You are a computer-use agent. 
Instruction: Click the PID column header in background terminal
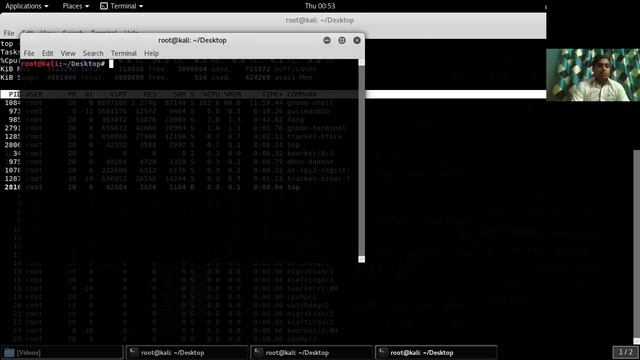click(x=14, y=94)
